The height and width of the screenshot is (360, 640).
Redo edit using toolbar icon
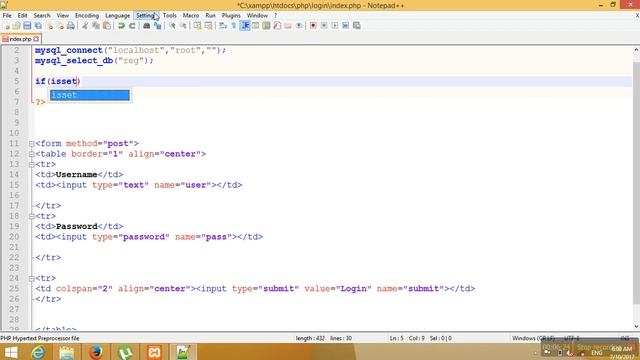point(132,26)
